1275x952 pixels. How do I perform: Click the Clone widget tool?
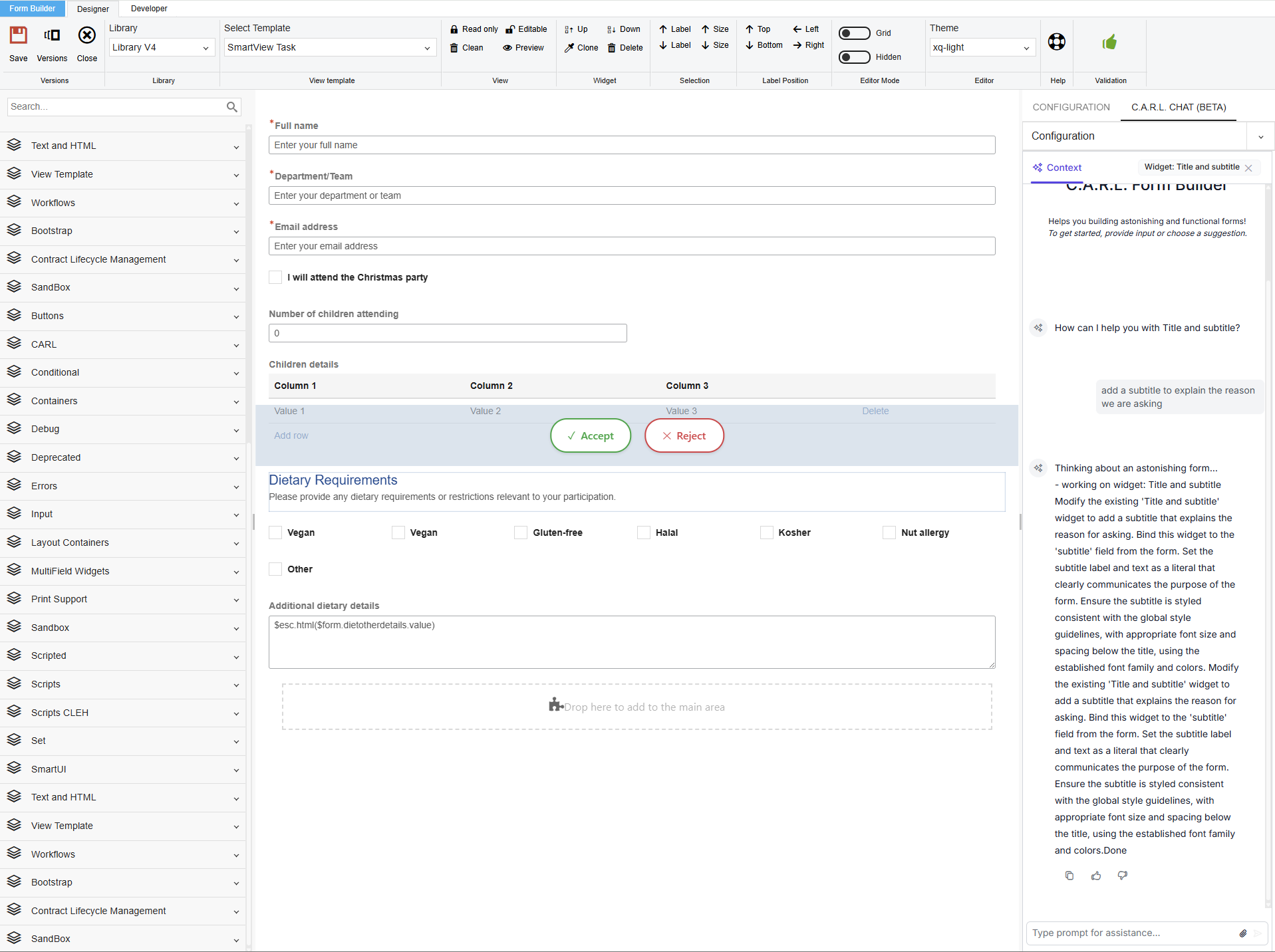click(581, 48)
